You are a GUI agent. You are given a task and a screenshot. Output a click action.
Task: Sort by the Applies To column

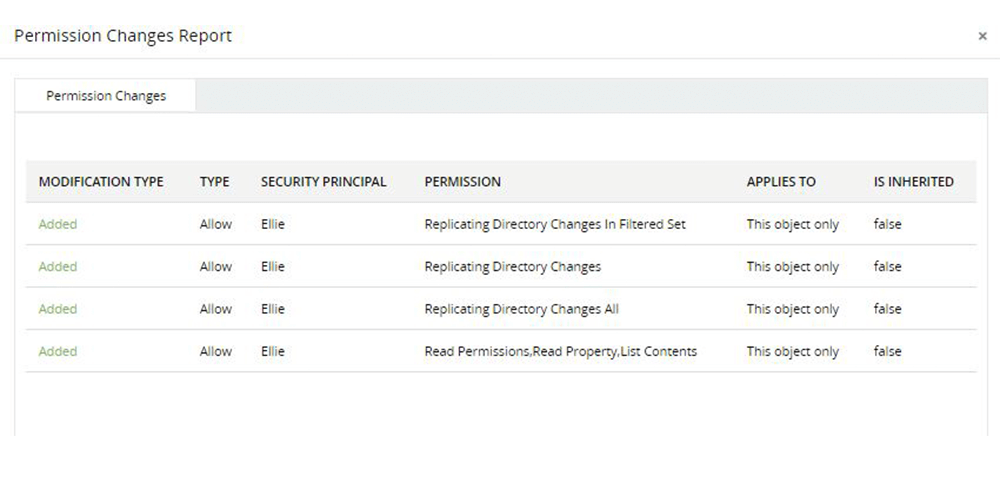click(x=781, y=182)
